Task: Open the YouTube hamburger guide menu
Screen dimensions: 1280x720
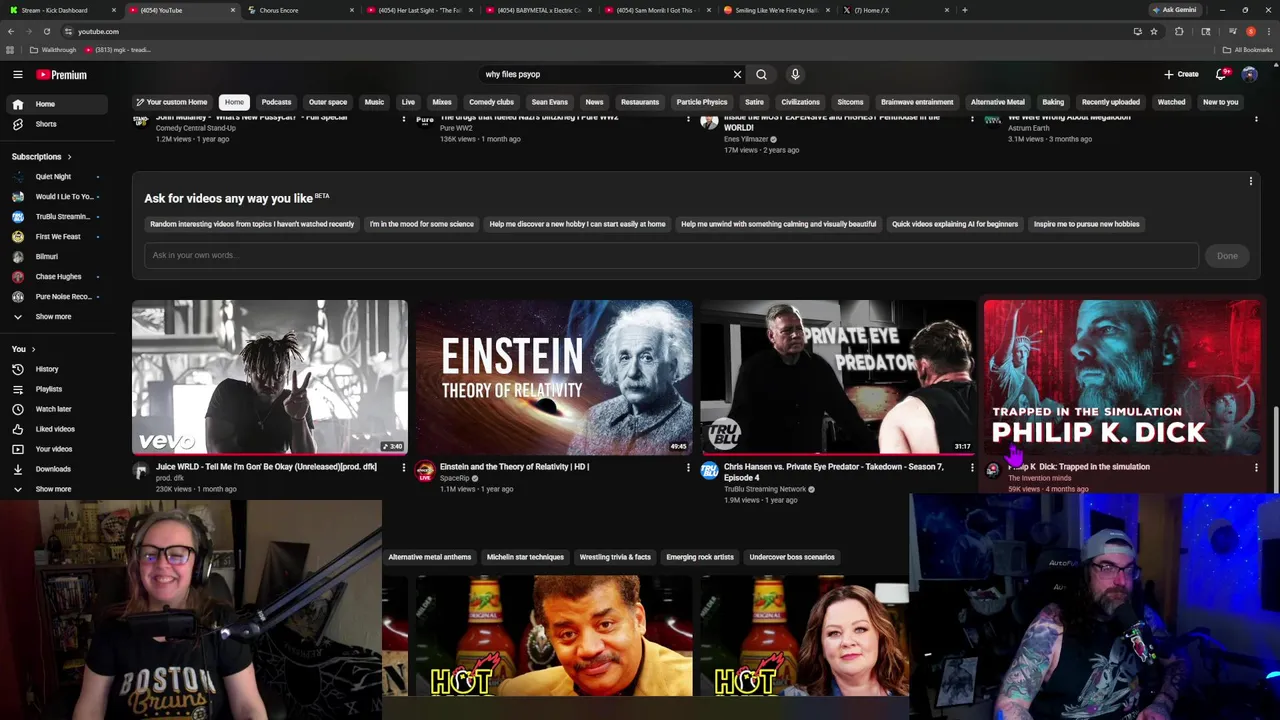Action: click(x=17, y=75)
